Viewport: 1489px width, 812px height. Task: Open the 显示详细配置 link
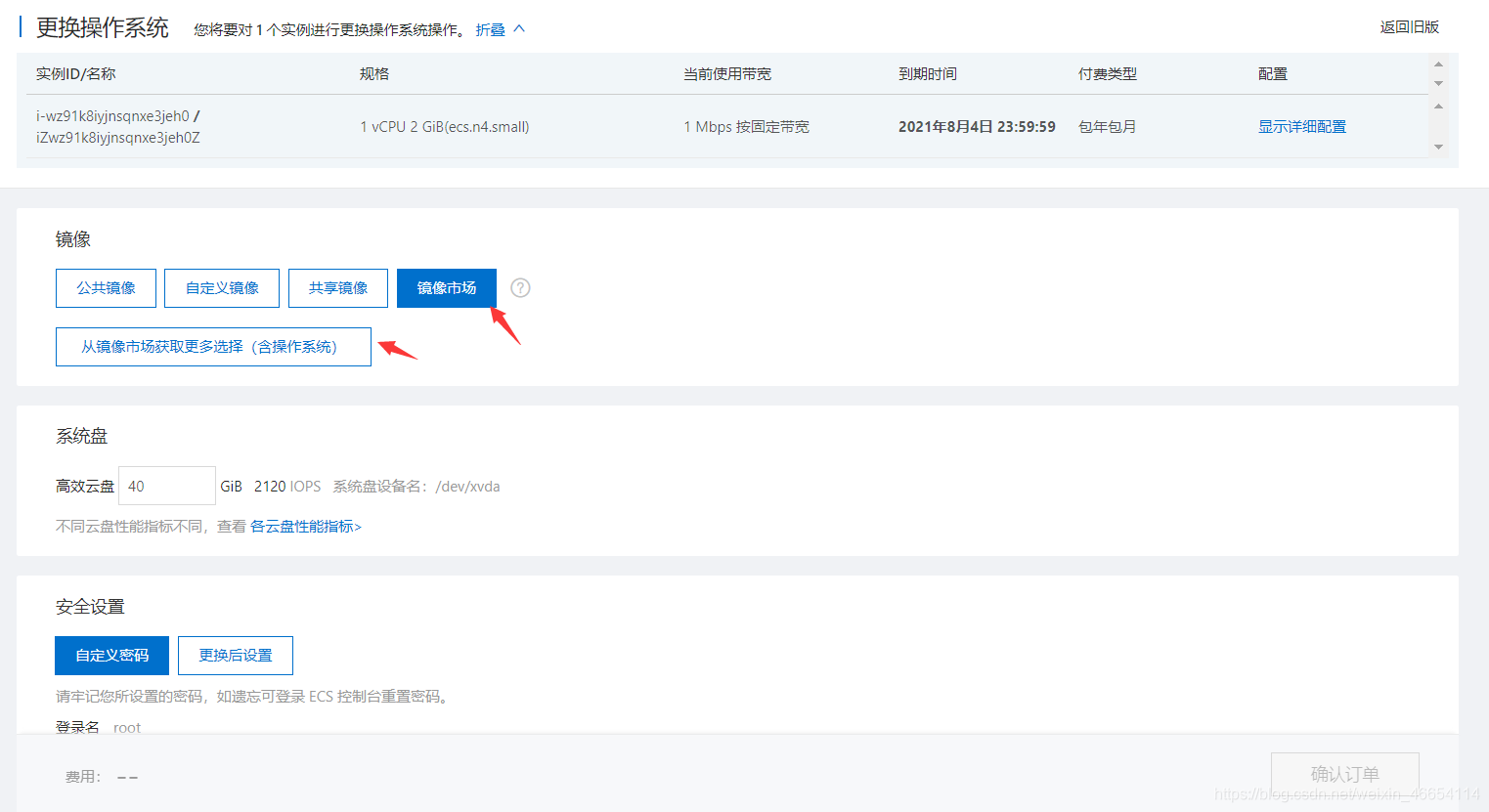[1302, 127]
